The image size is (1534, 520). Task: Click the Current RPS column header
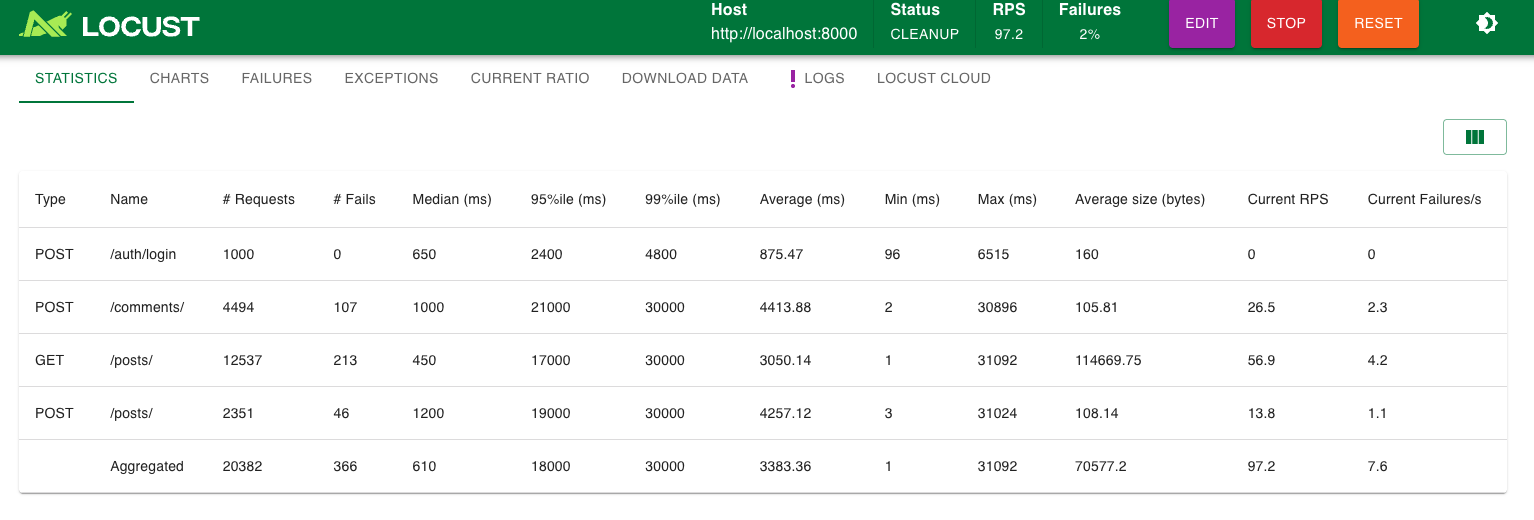pyautogui.click(x=1288, y=199)
